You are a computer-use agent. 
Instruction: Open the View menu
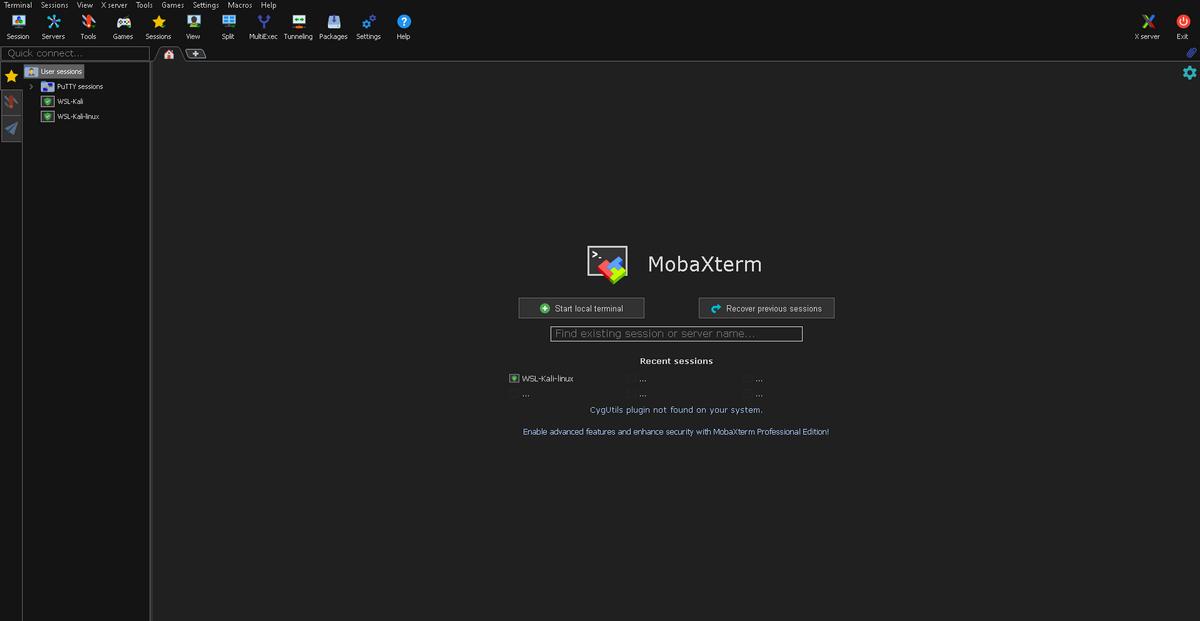click(85, 5)
